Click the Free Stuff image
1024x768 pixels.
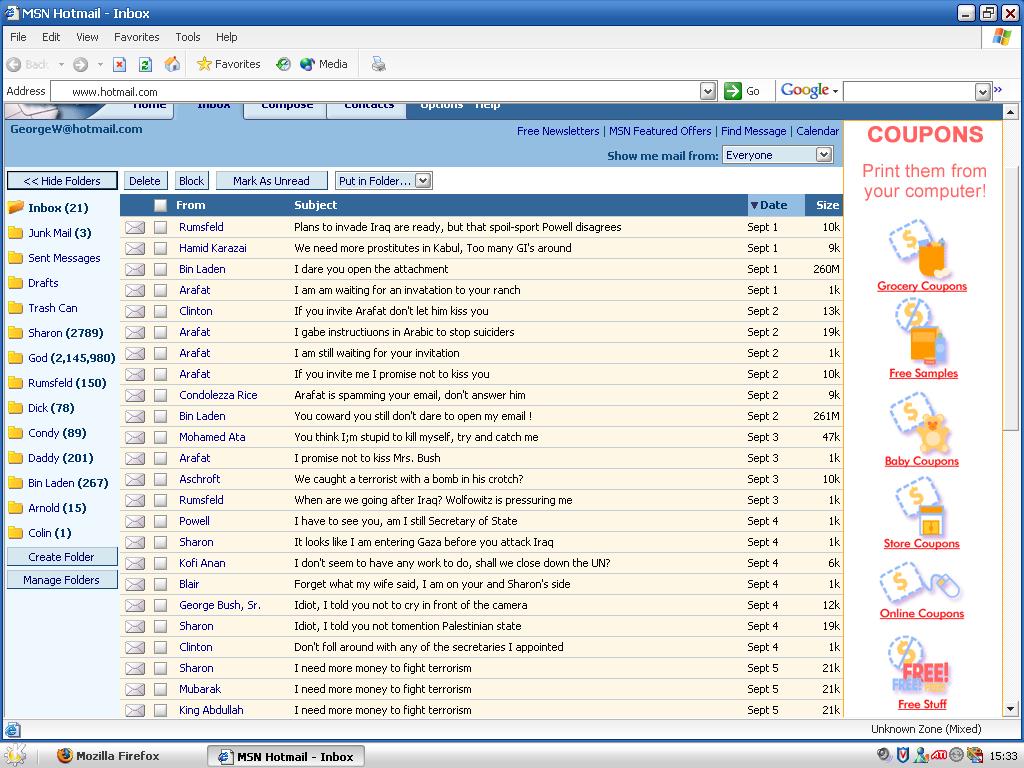pos(920,666)
